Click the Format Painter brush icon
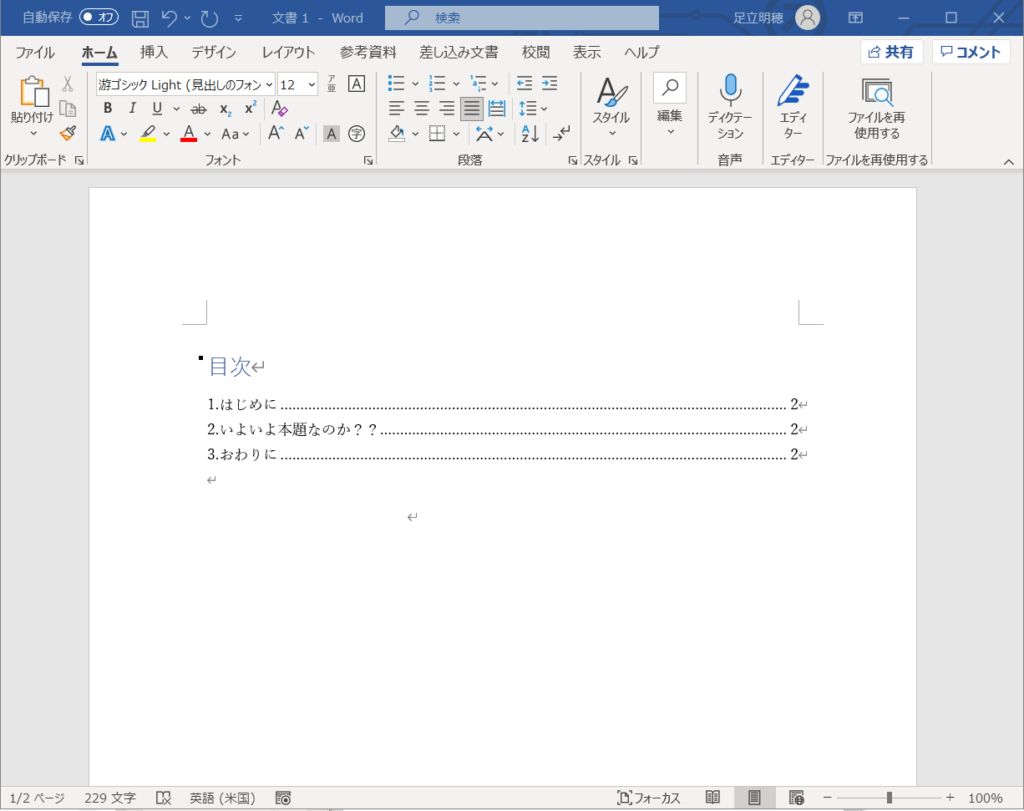The image size is (1024, 811). 67,133
